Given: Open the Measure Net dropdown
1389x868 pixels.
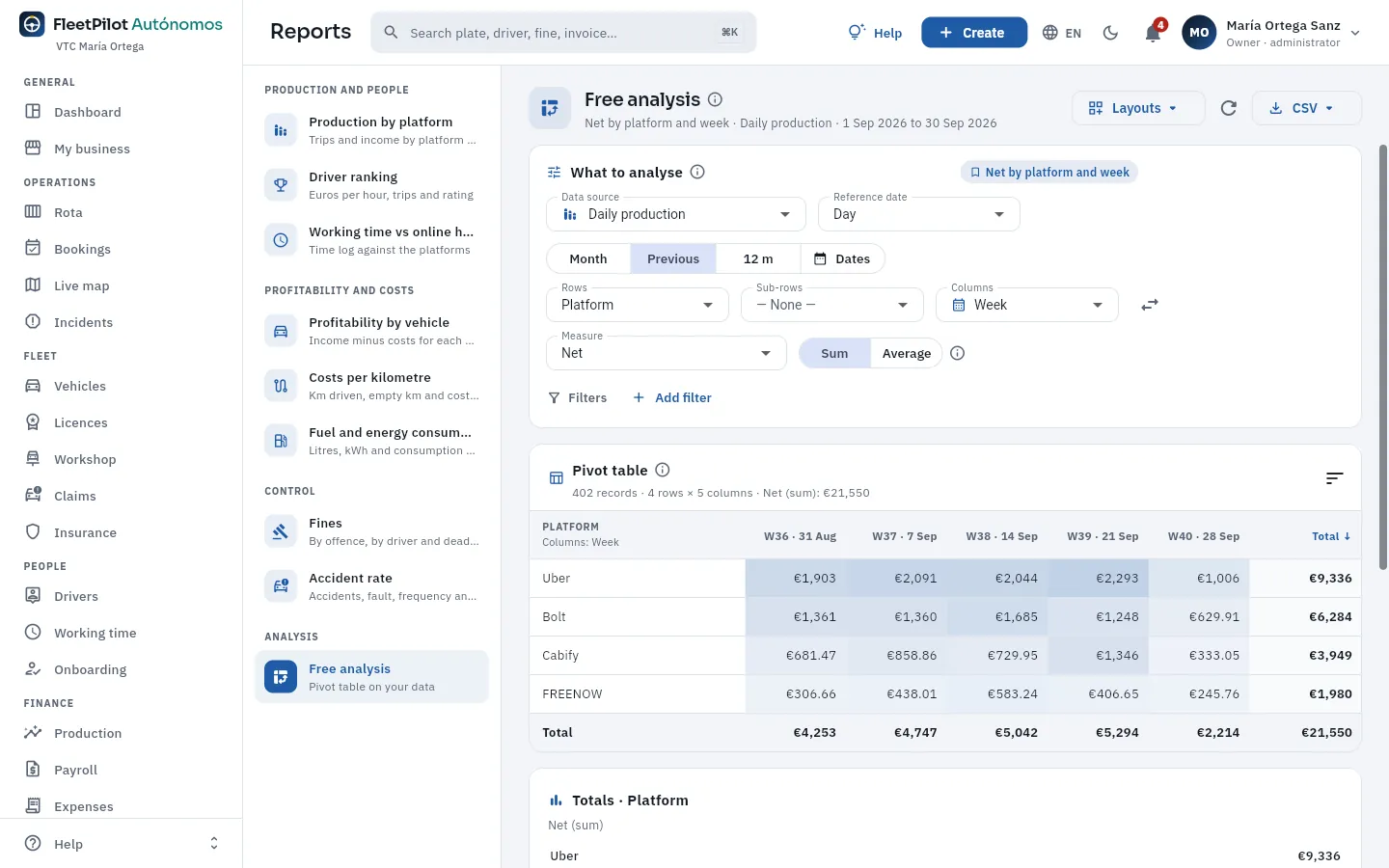Looking at the screenshot, I should pyautogui.click(x=667, y=353).
